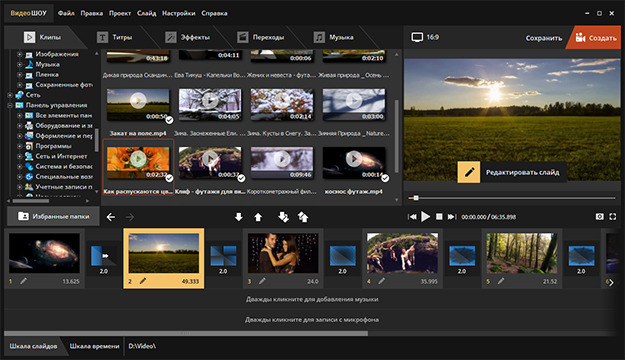625x360 pixels.
Task: Click the pencil icon on slide 1
Action: (24, 281)
